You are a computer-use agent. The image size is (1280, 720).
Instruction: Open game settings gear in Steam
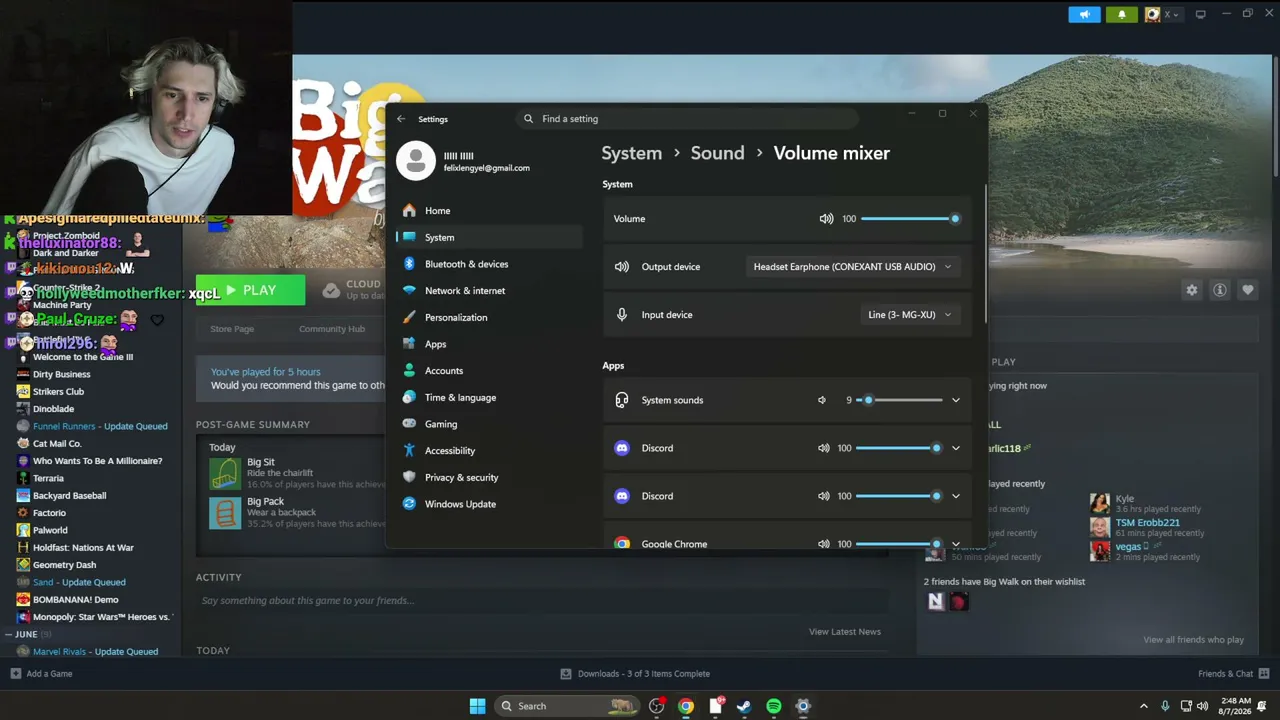(x=1191, y=290)
